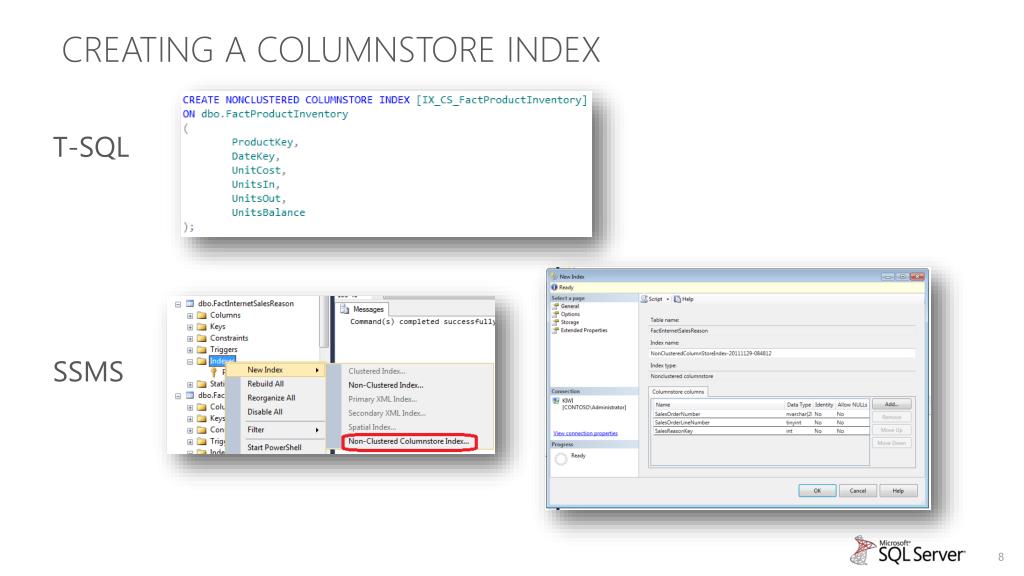Click the Move Up button
The height and width of the screenshot is (576, 1024).
tap(891, 430)
